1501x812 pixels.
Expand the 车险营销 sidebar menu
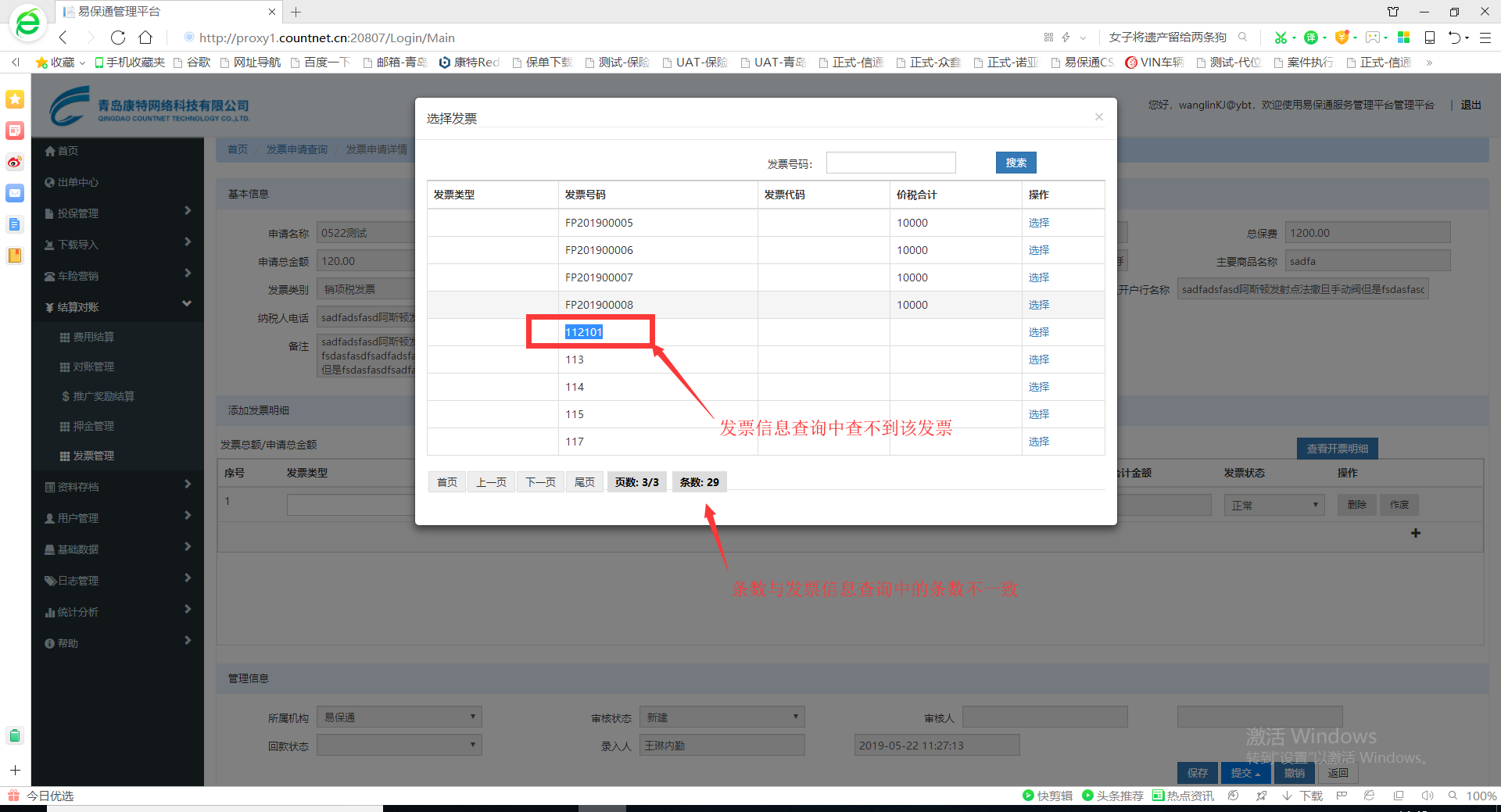tap(117, 275)
